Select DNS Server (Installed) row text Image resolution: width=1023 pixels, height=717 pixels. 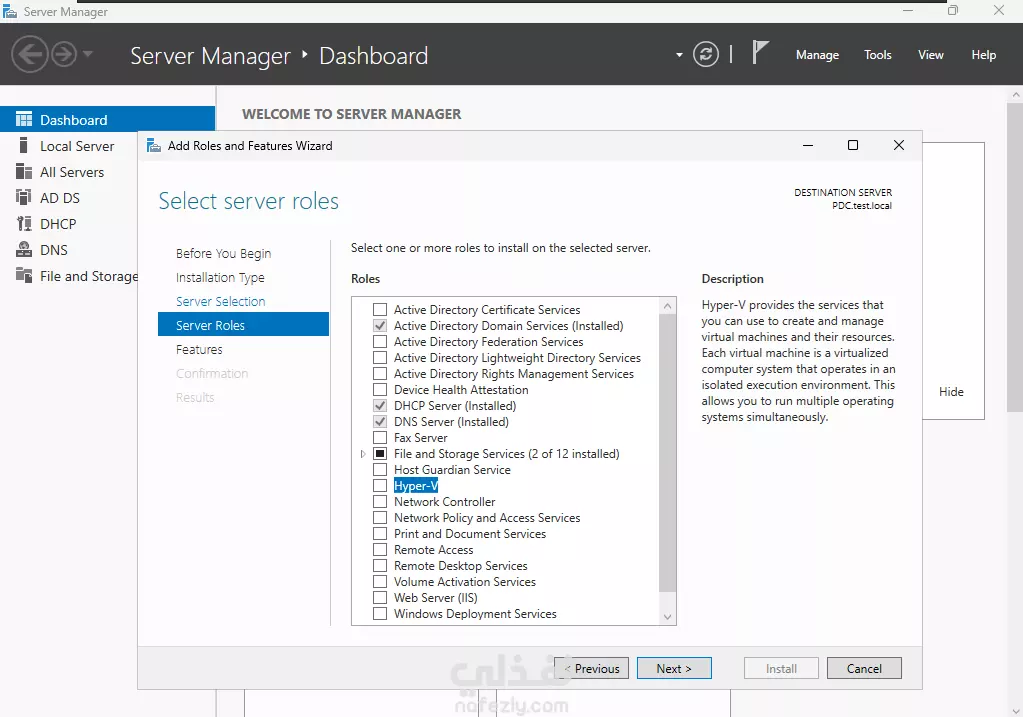(x=451, y=421)
